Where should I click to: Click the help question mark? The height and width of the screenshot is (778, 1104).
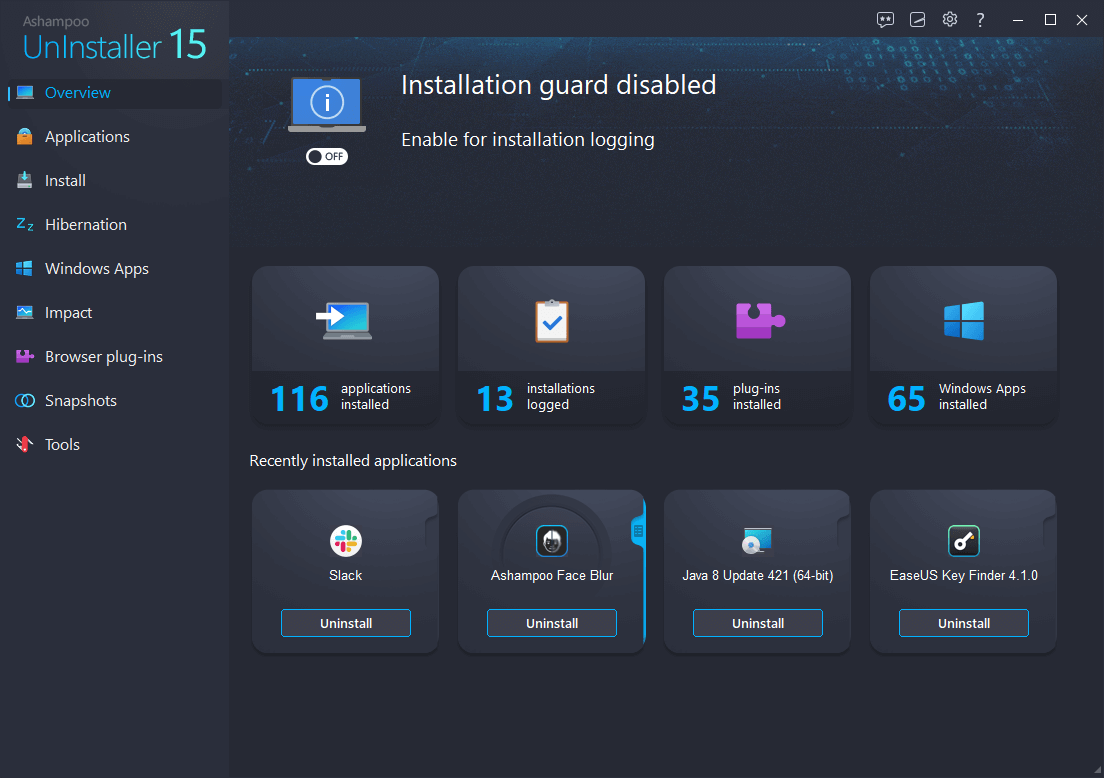(980, 19)
